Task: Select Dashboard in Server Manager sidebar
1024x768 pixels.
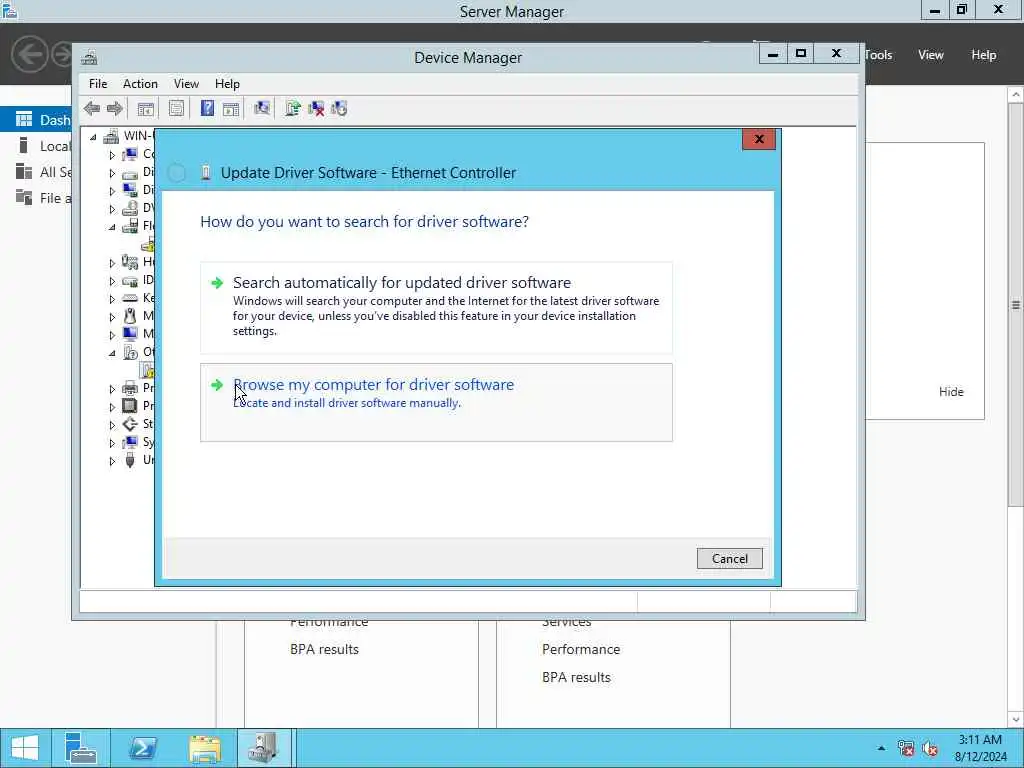Action: (x=36, y=120)
